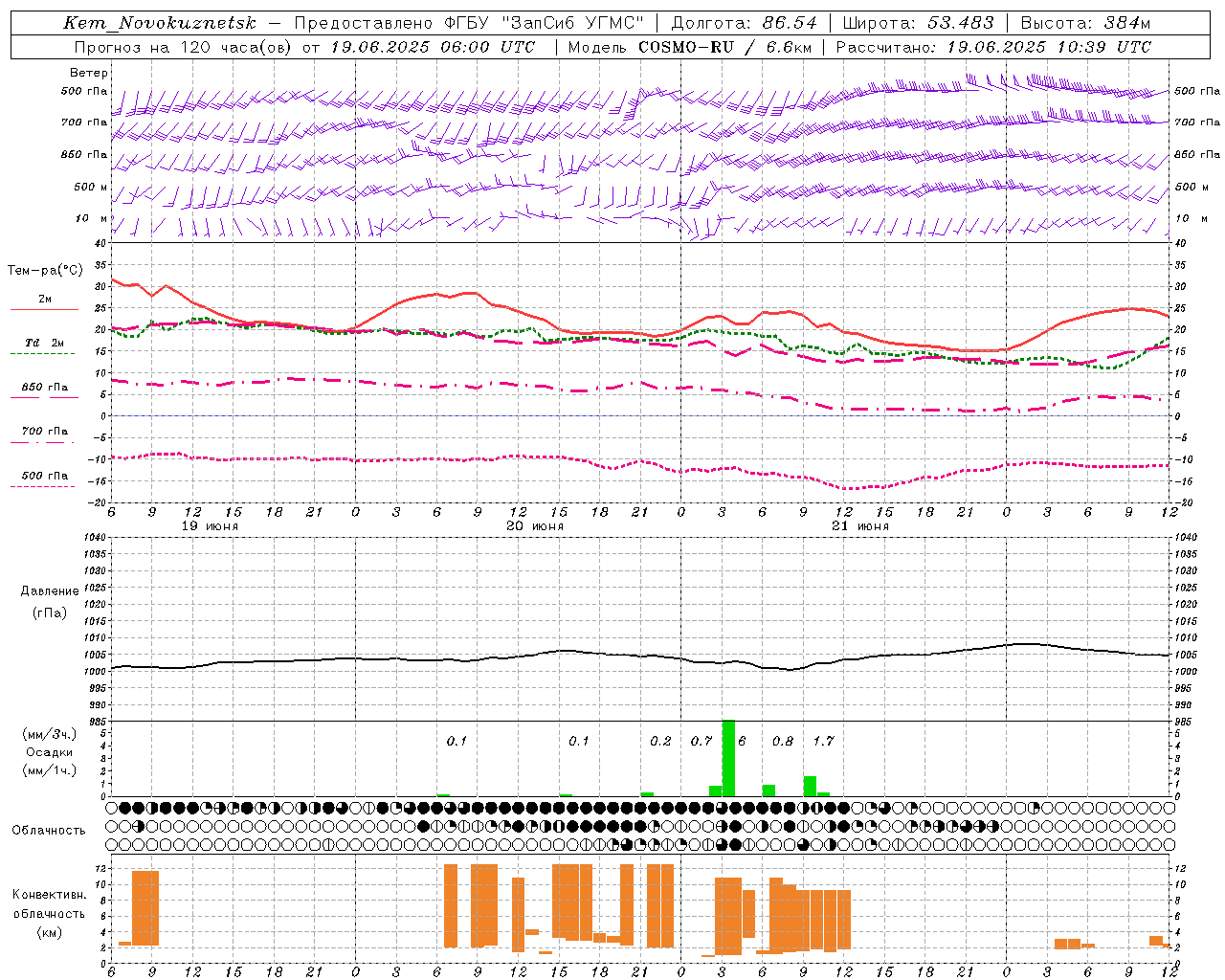Click the '(км)' unit under convective cloud label
The image size is (1225, 980).
50,932
